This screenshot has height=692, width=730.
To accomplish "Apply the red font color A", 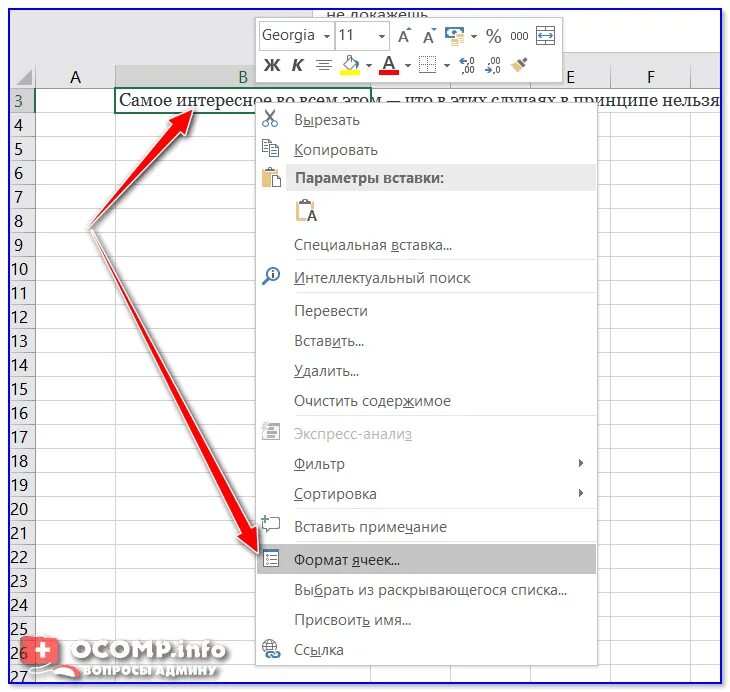I will tap(389, 65).
